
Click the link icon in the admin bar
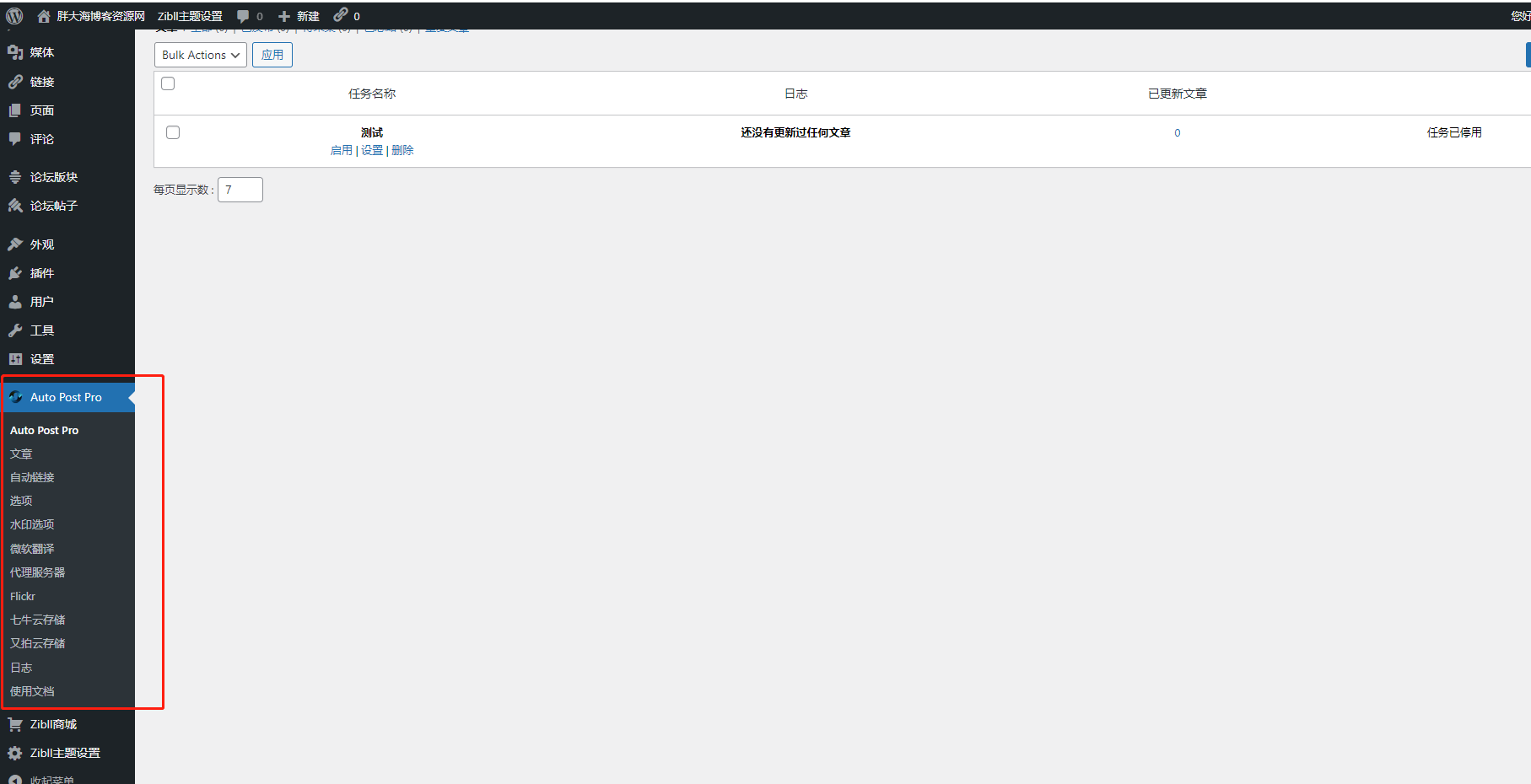(x=341, y=15)
